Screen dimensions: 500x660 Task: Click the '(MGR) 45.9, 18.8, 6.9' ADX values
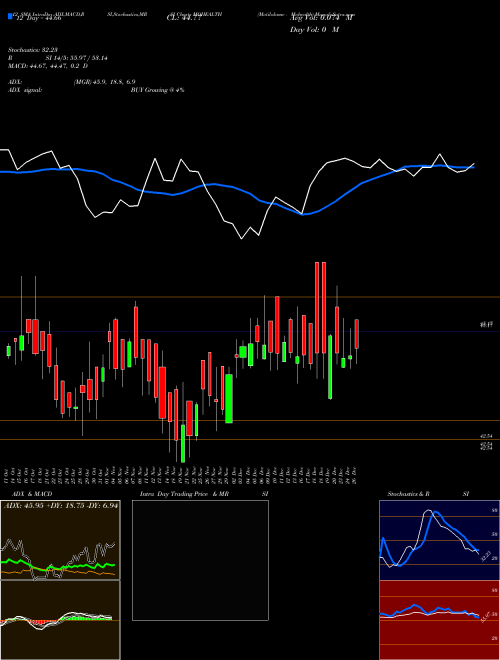point(104,82)
